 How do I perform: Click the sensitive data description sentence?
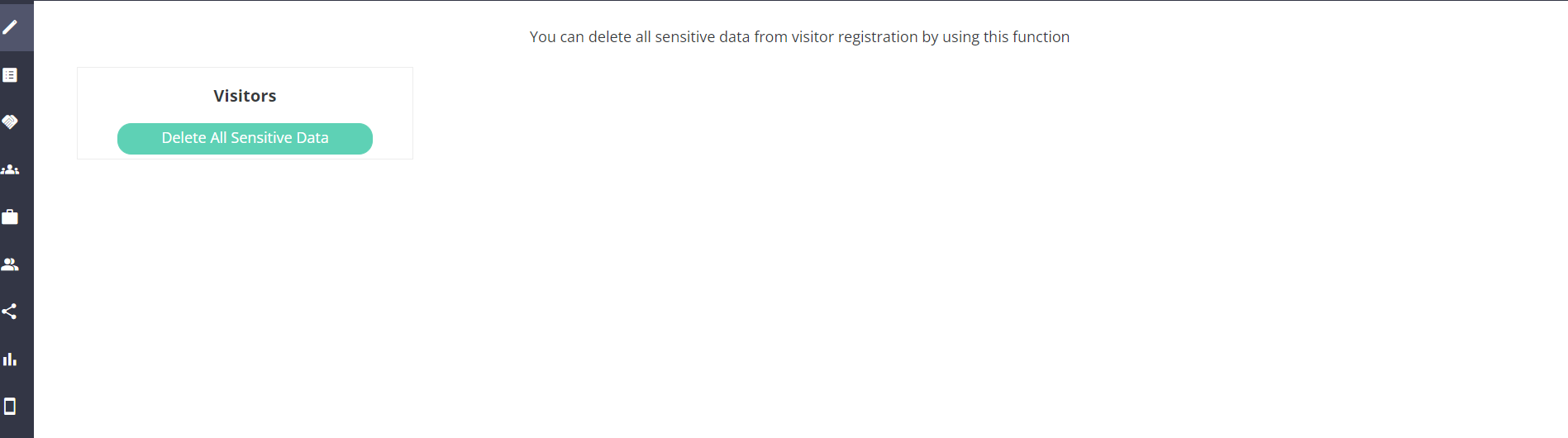[x=799, y=37]
